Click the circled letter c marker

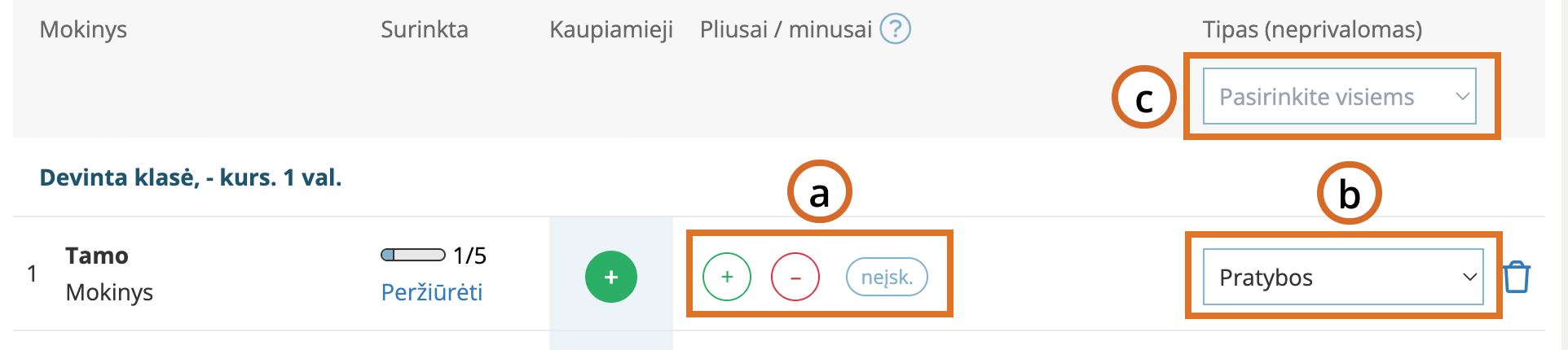click(x=1143, y=97)
